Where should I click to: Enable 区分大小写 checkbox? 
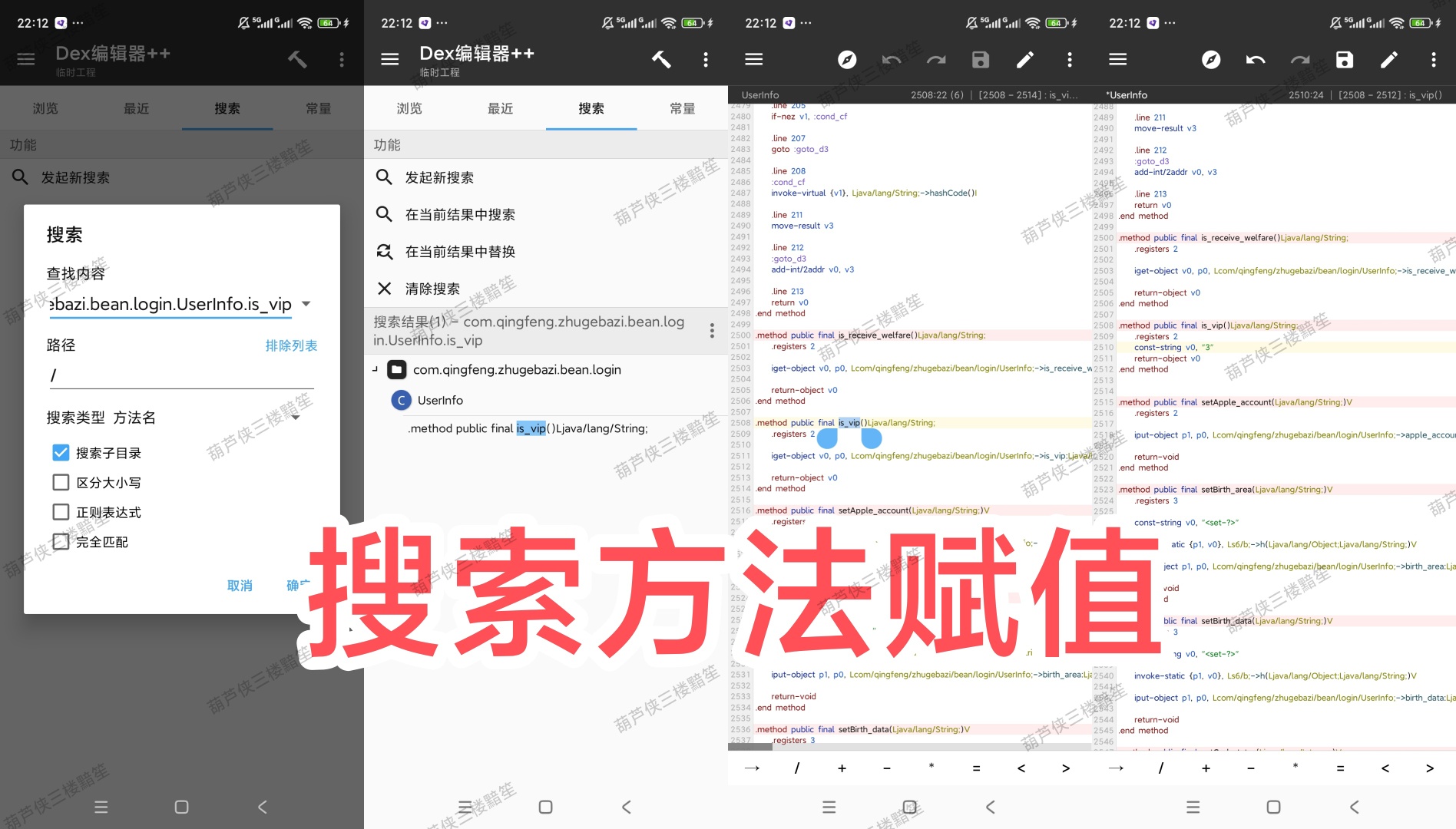coord(61,482)
